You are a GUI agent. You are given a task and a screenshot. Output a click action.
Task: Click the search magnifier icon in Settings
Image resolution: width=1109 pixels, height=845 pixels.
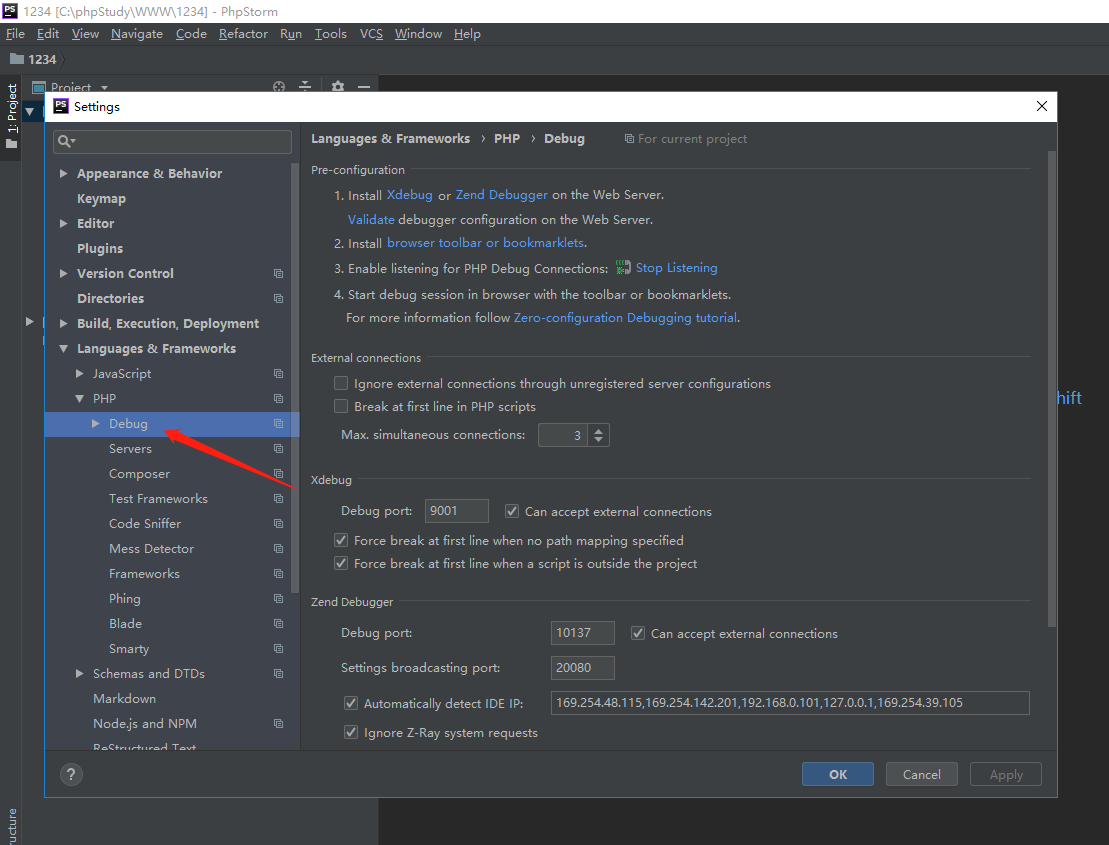[x=66, y=141]
